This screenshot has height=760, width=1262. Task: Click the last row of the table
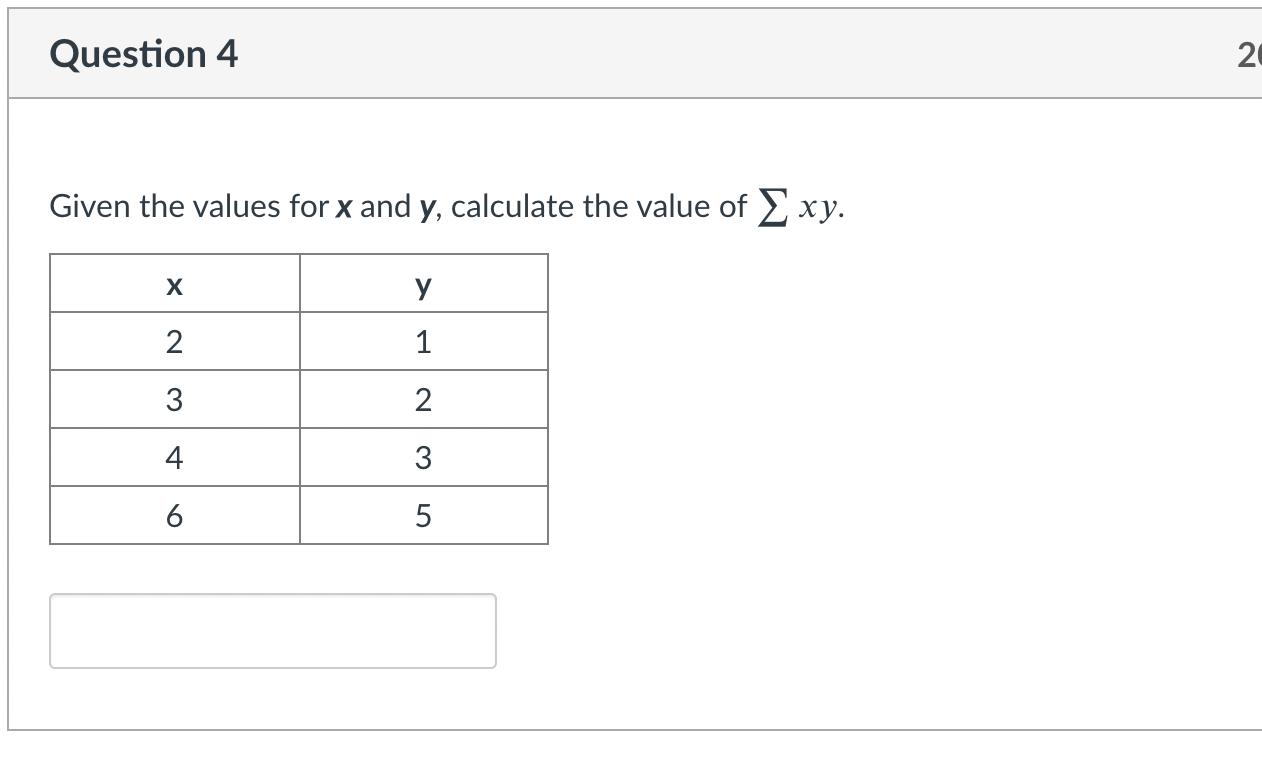click(x=300, y=515)
